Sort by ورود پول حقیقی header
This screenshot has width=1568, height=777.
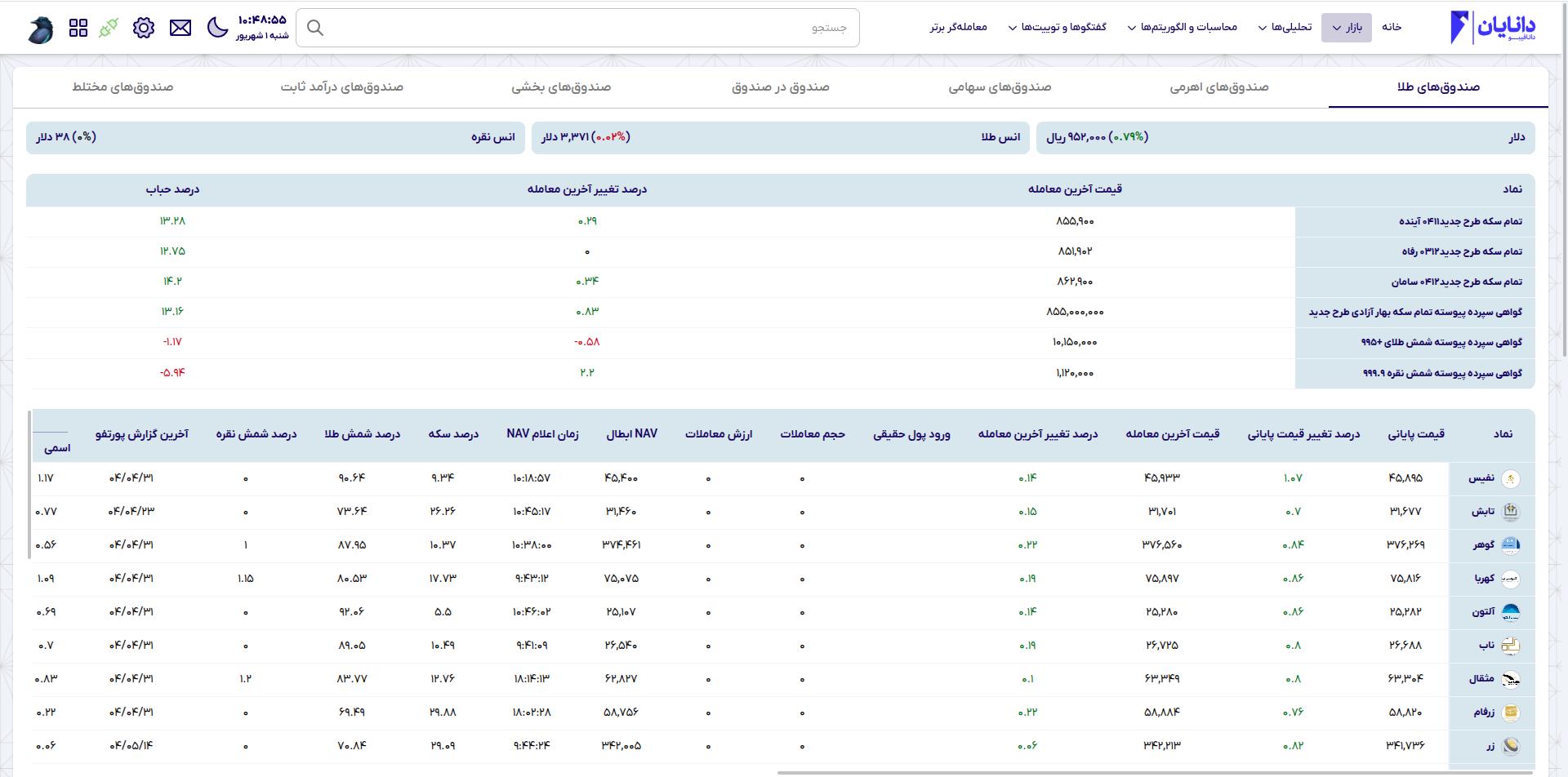pyautogui.click(x=912, y=434)
